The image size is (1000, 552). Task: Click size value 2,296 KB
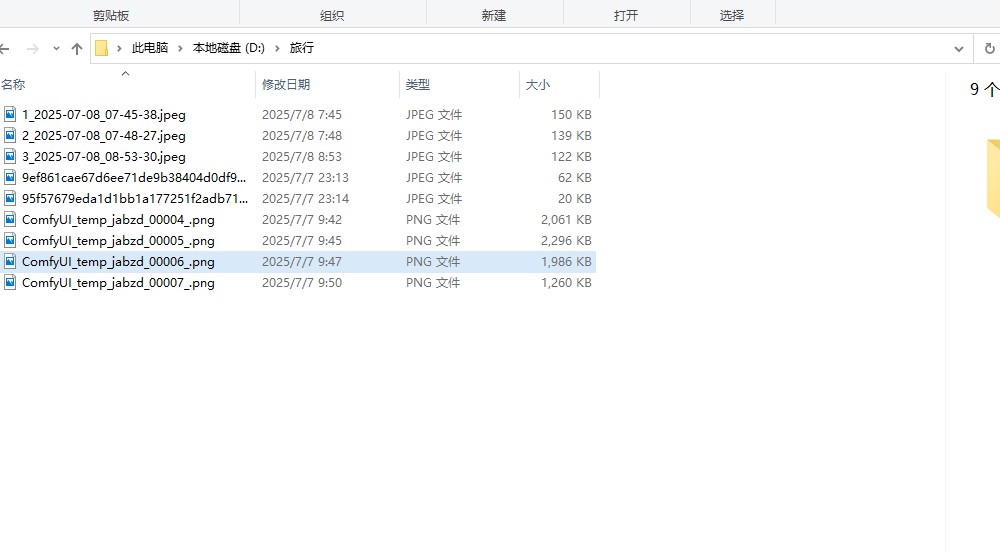pos(566,241)
